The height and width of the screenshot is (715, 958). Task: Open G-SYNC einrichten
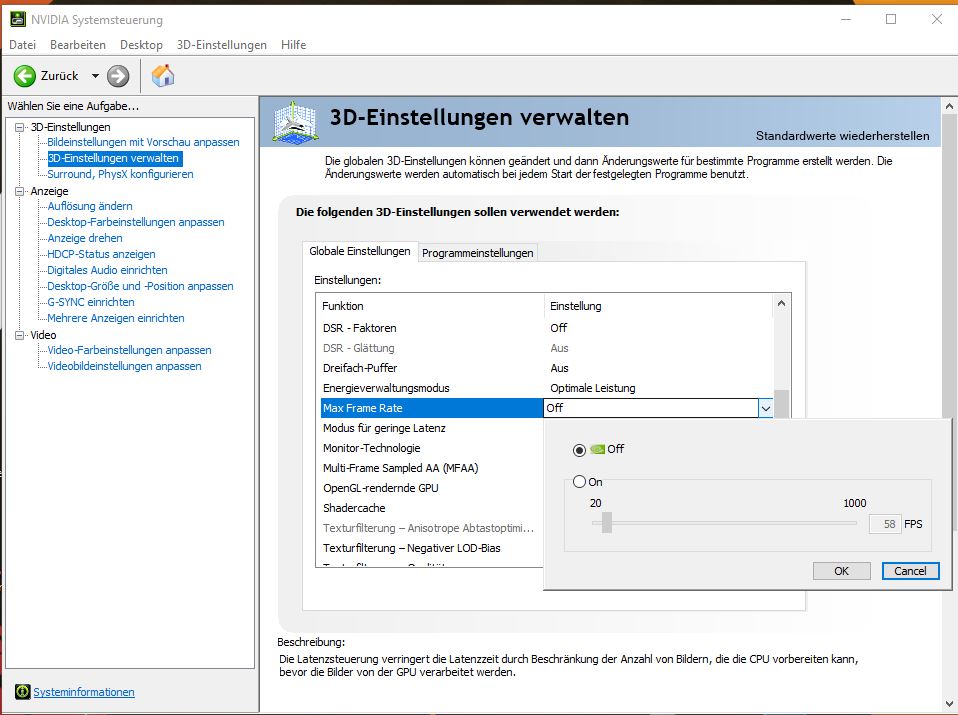[x=91, y=302]
